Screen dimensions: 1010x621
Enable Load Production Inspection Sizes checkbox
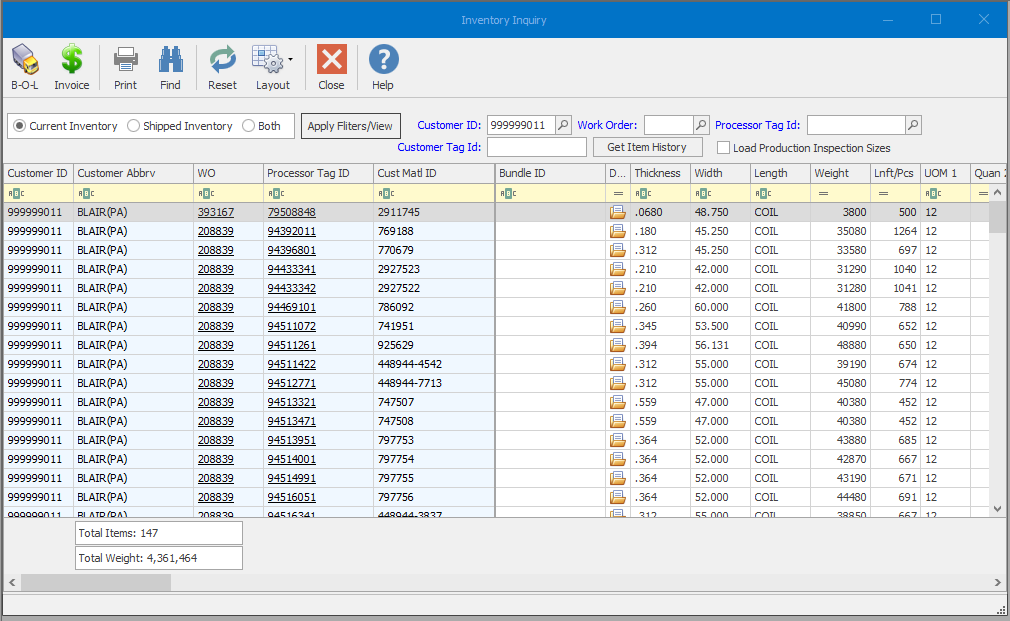pos(724,148)
